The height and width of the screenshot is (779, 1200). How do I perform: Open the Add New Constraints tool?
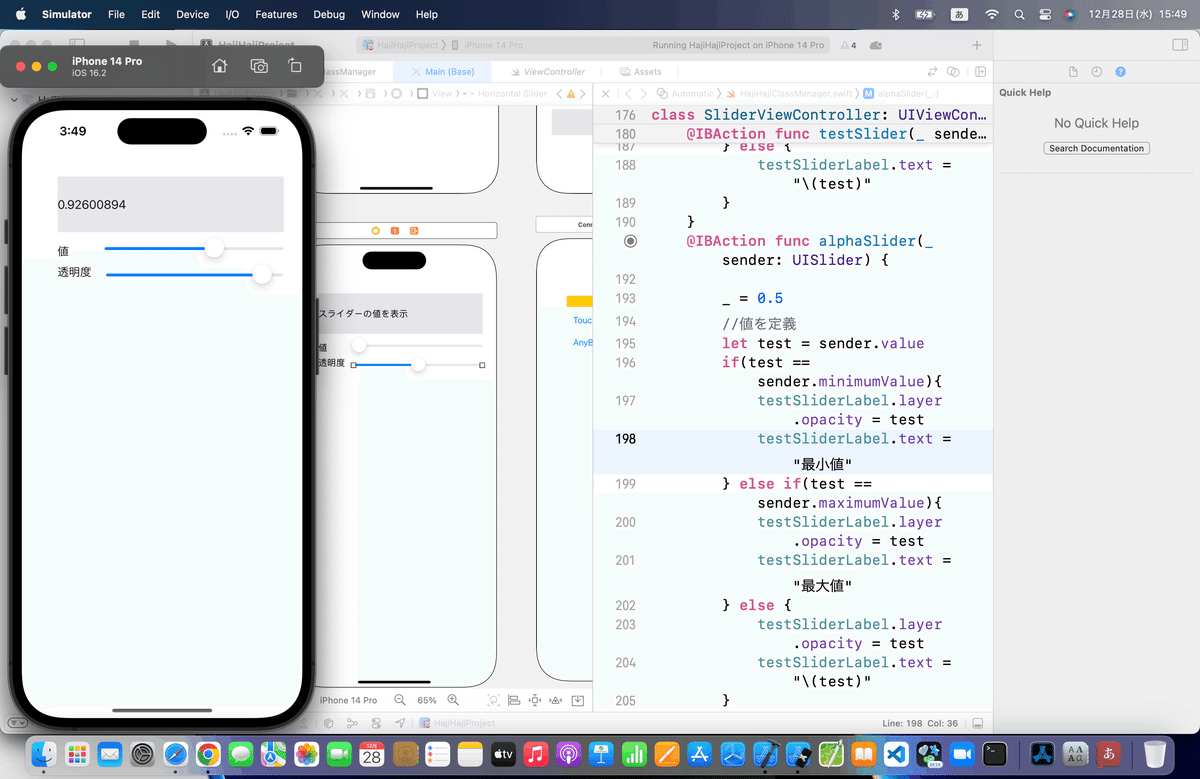coord(535,700)
